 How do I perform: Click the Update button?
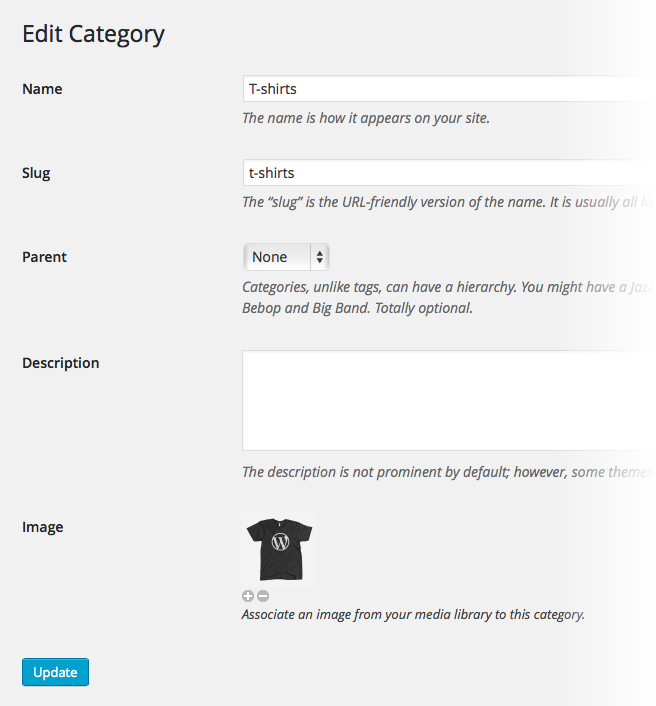tap(55, 672)
